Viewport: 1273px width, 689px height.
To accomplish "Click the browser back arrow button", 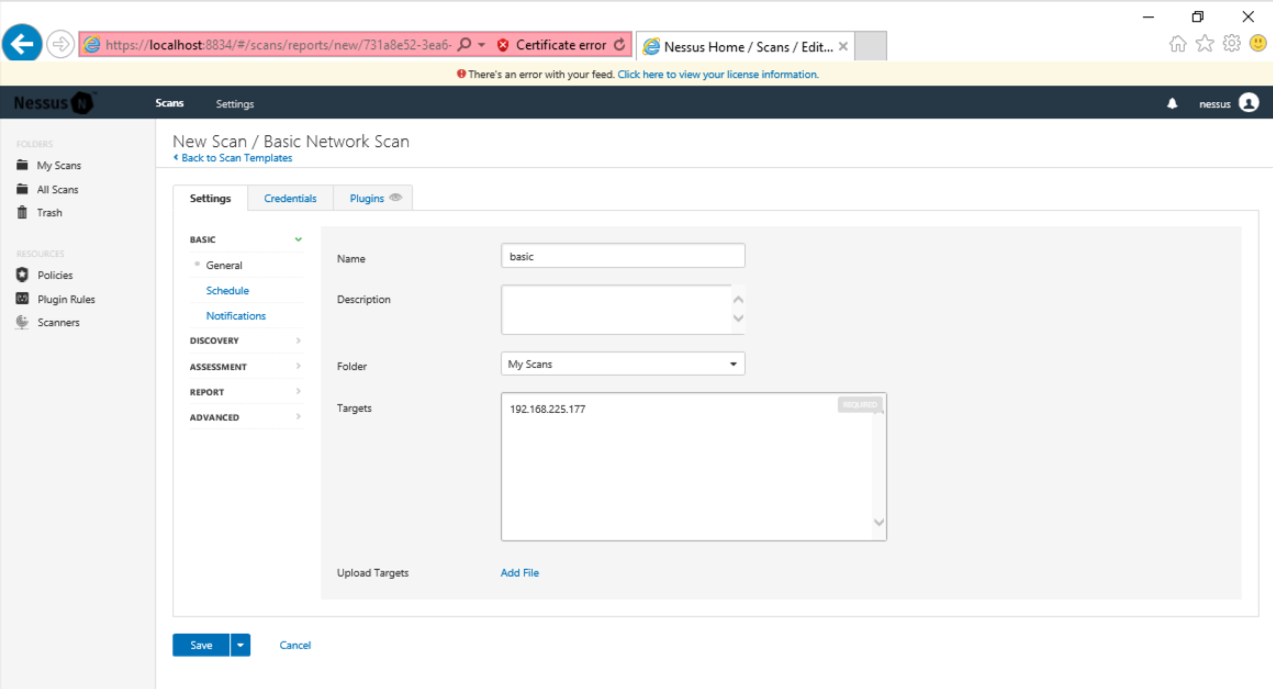I will (23, 44).
